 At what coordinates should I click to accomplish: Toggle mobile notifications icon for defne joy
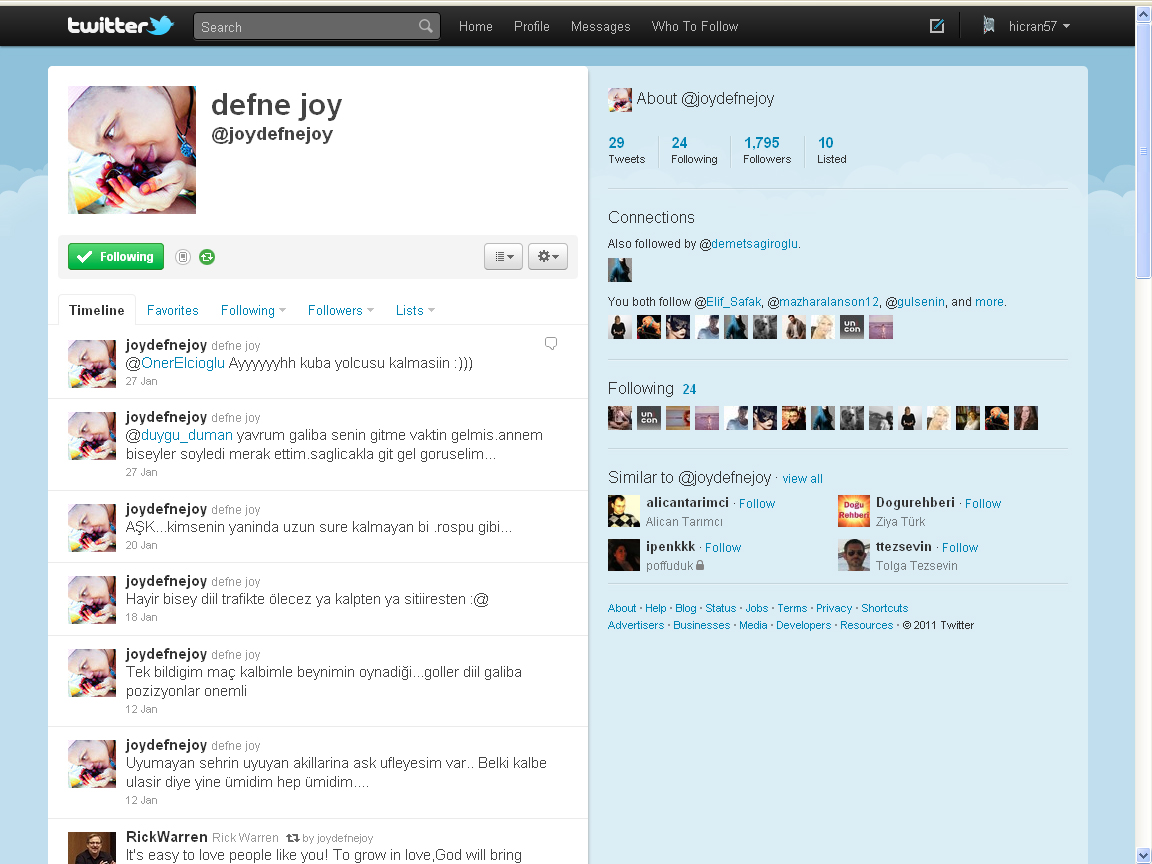183,257
